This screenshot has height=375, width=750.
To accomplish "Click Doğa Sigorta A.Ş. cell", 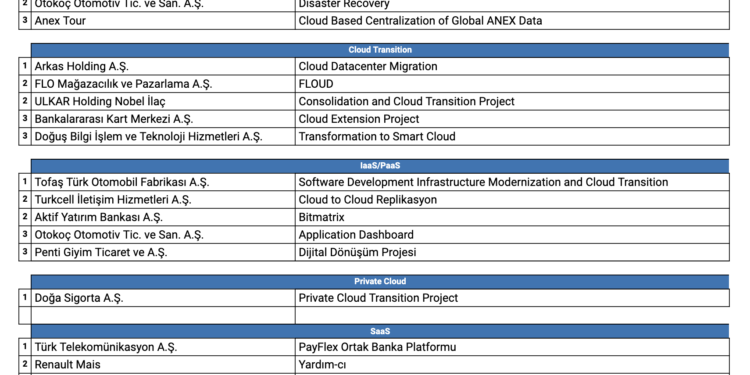I will (163, 298).
